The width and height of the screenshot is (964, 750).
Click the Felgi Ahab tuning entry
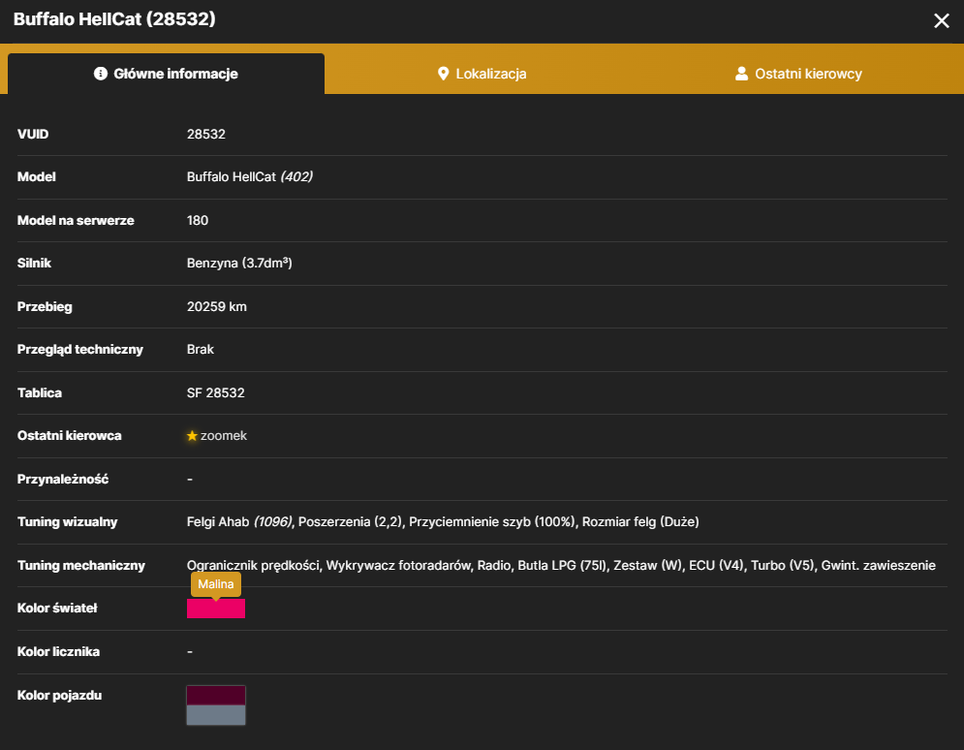point(240,522)
